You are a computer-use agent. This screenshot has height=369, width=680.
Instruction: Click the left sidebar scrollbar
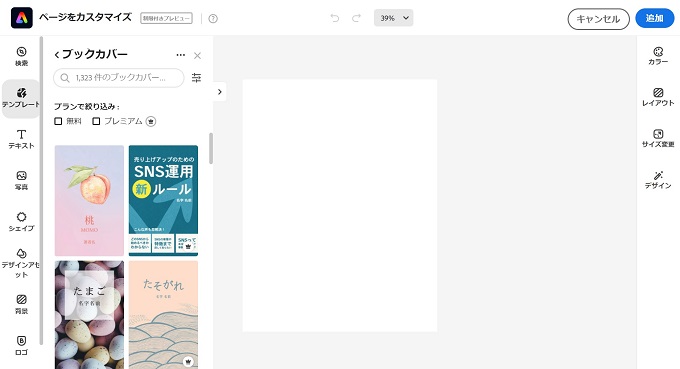[x=41, y=191]
